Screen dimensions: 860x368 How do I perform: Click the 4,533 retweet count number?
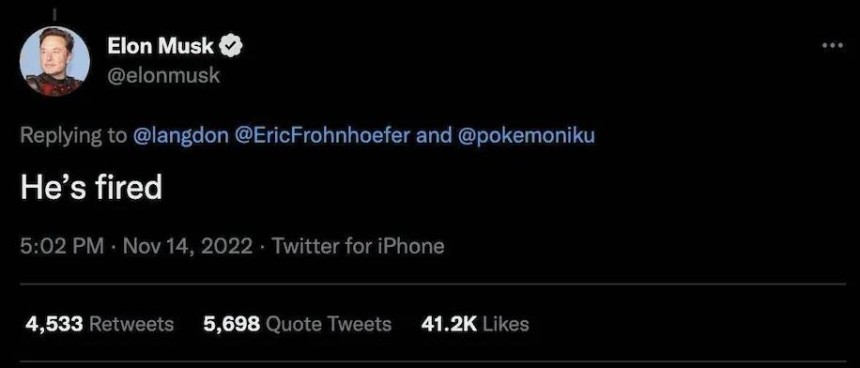[x=54, y=324]
